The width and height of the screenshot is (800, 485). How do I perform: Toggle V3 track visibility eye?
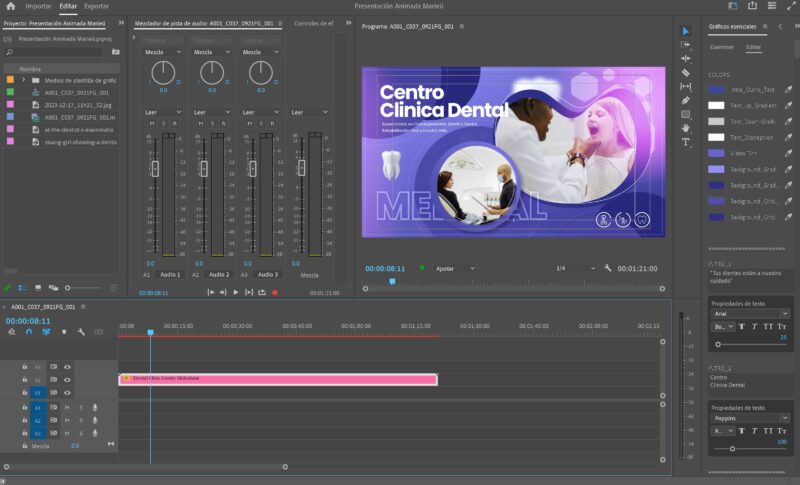click(x=67, y=367)
